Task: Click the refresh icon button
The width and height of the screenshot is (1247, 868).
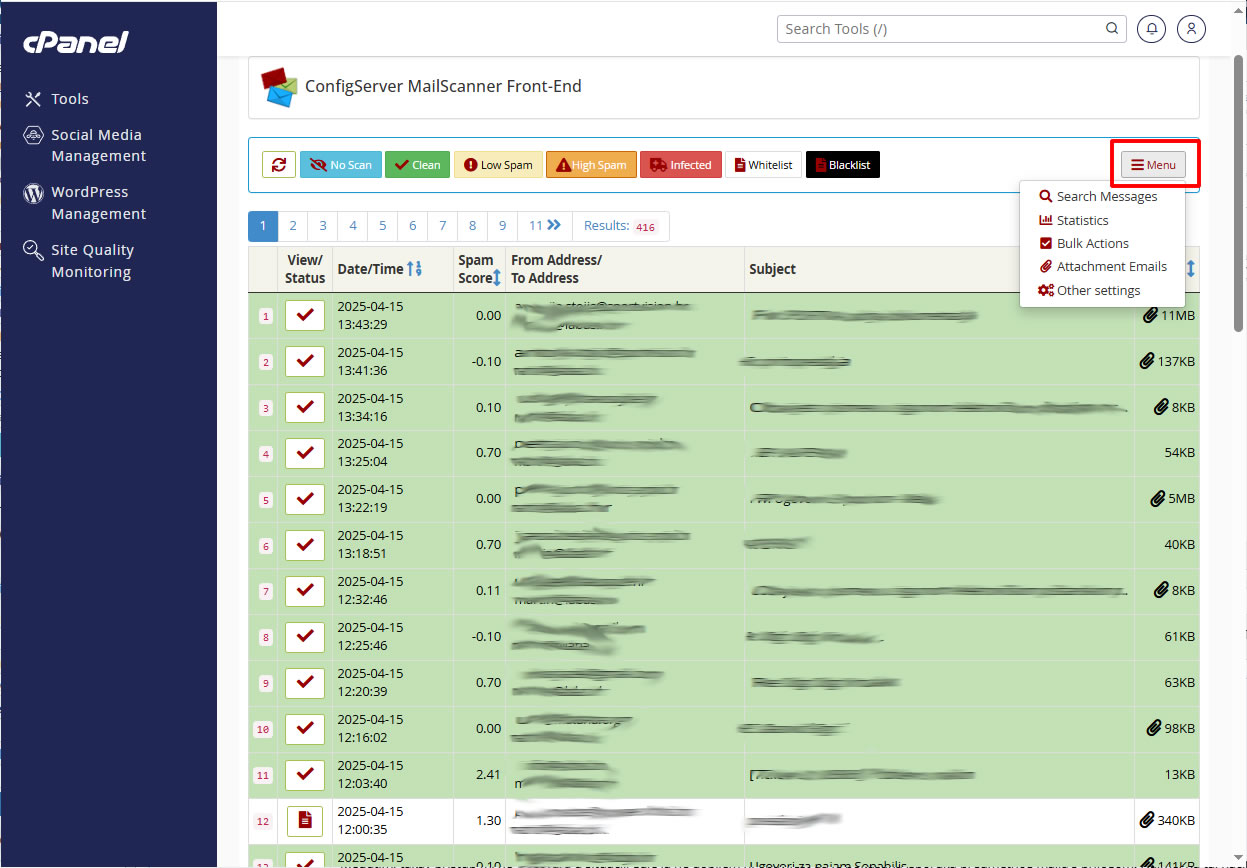Action: pyautogui.click(x=279, y=165)
